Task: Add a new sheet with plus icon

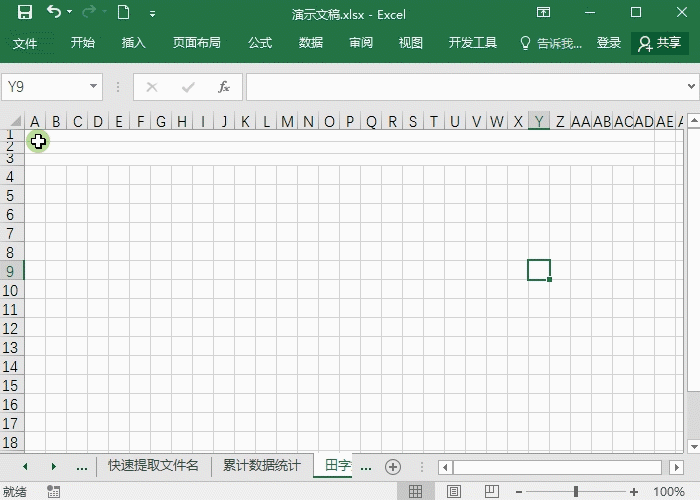Action: pos(393,467)
